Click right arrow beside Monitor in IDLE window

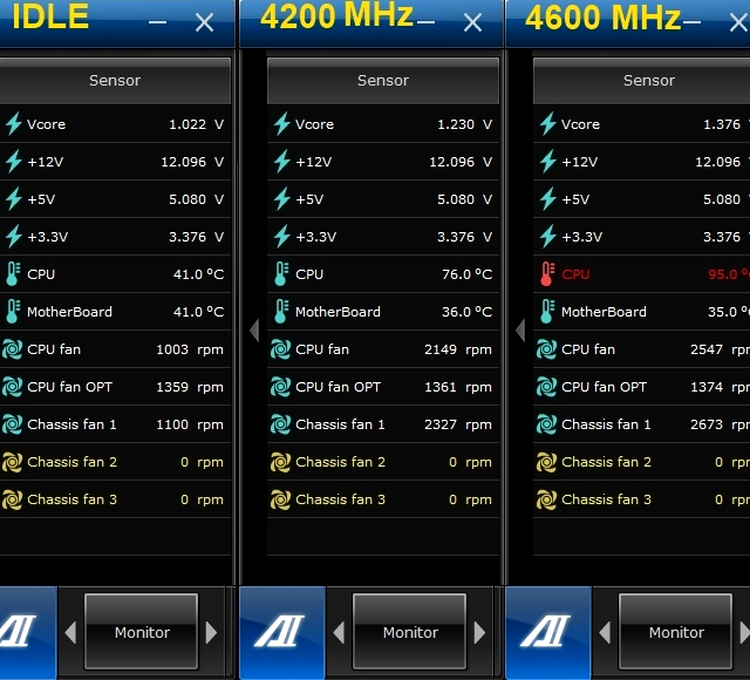pyautogui.click(x=211, y=632)
